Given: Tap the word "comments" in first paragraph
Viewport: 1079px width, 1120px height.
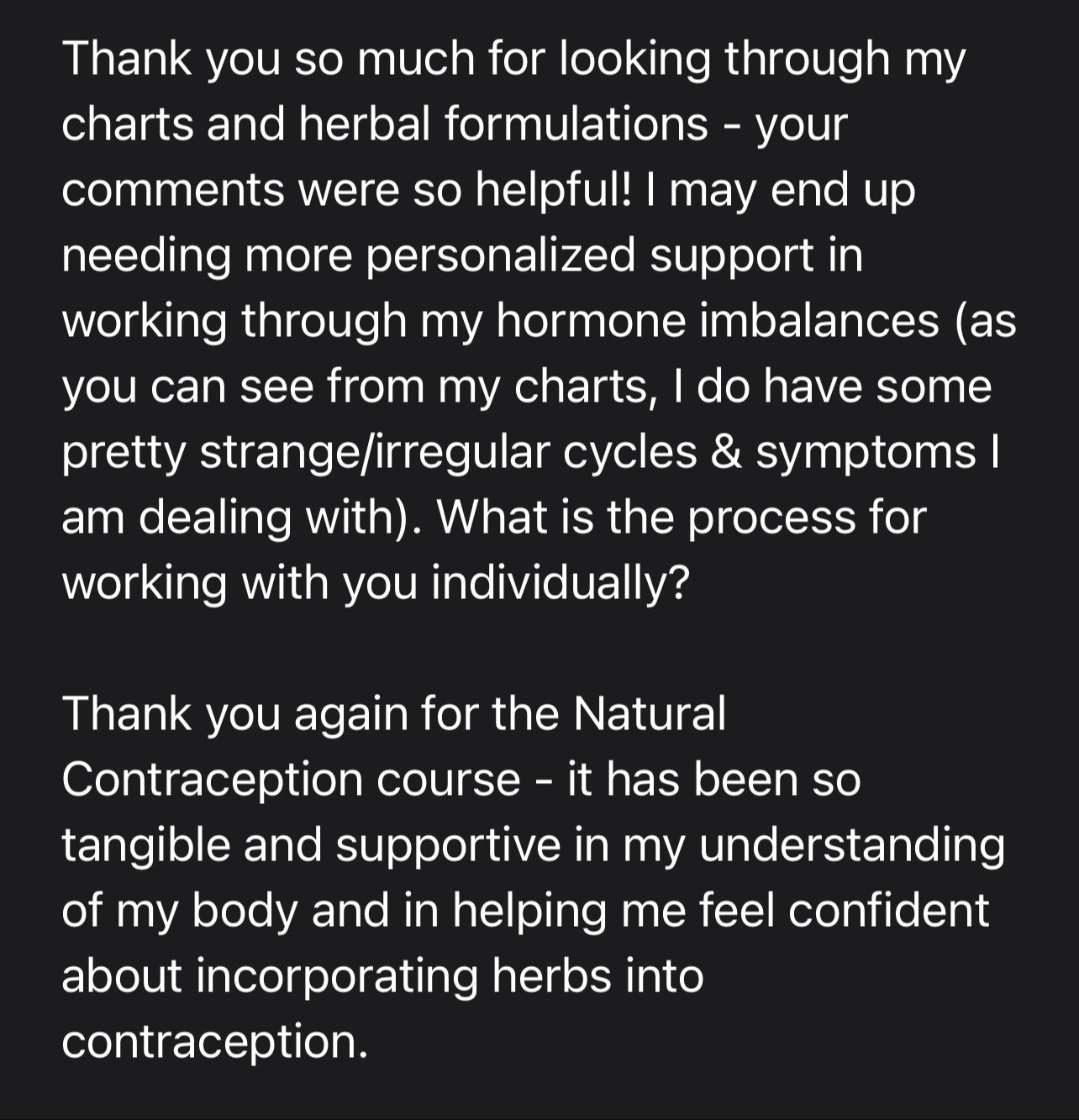Looking at the screenshot, I should (173, 190).
